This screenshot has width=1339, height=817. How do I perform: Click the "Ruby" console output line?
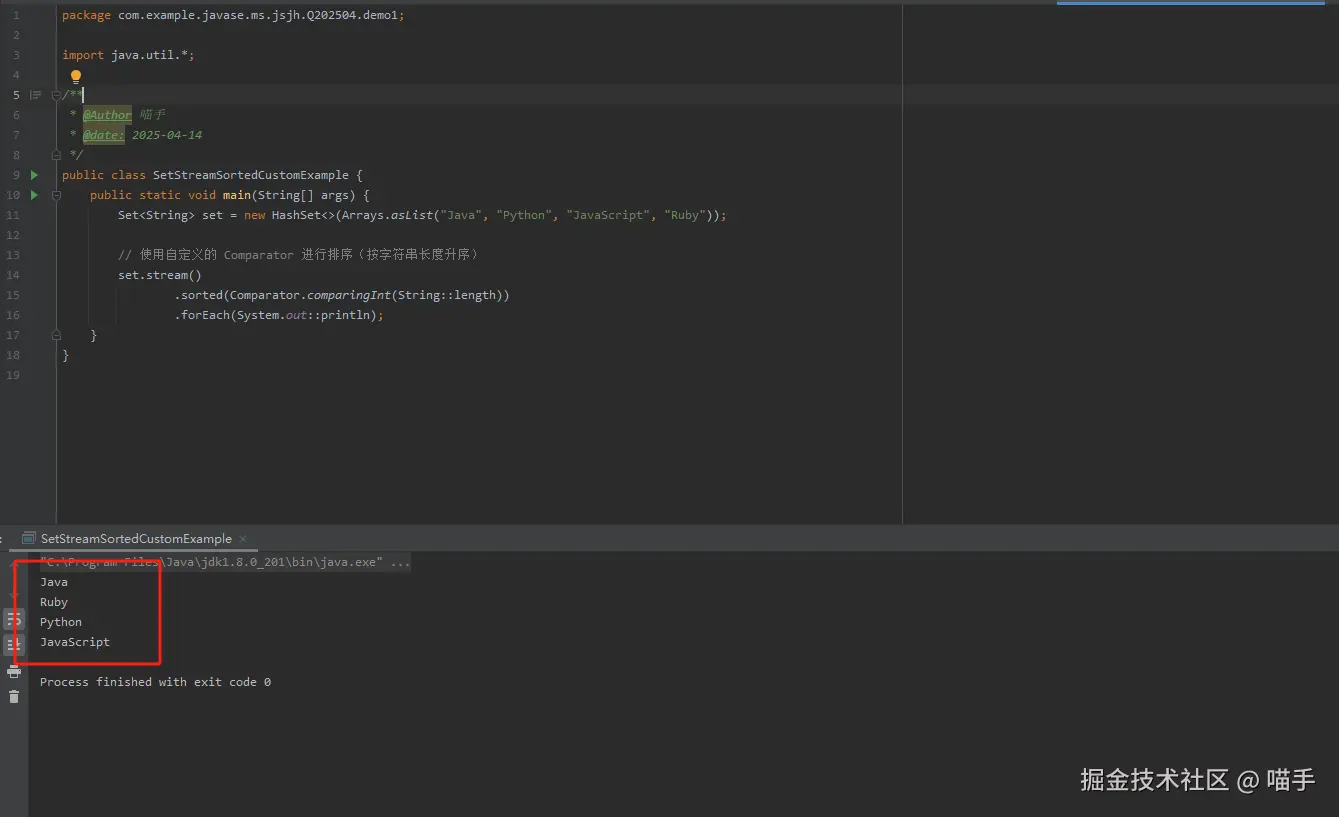(x=54, y=602)
